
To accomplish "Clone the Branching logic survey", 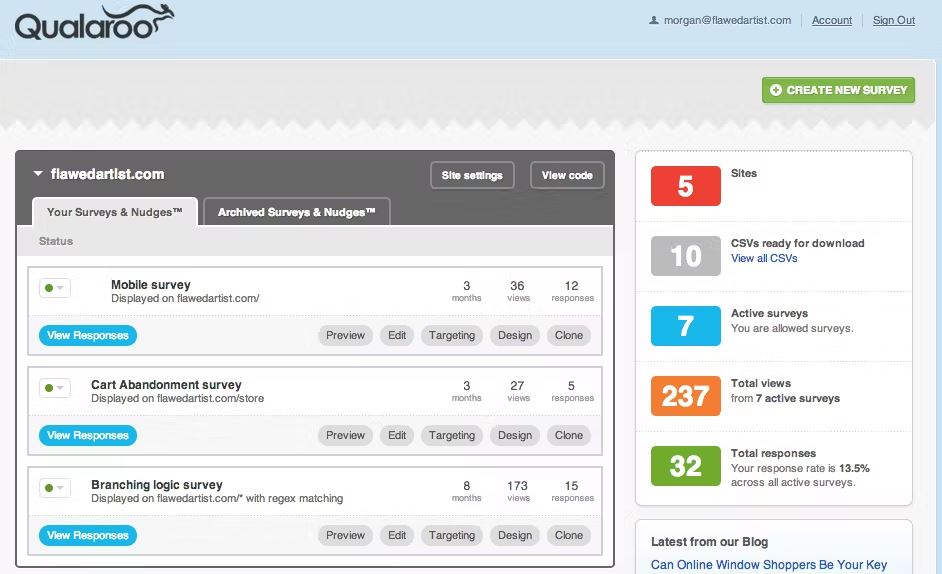I will point(569,536).
